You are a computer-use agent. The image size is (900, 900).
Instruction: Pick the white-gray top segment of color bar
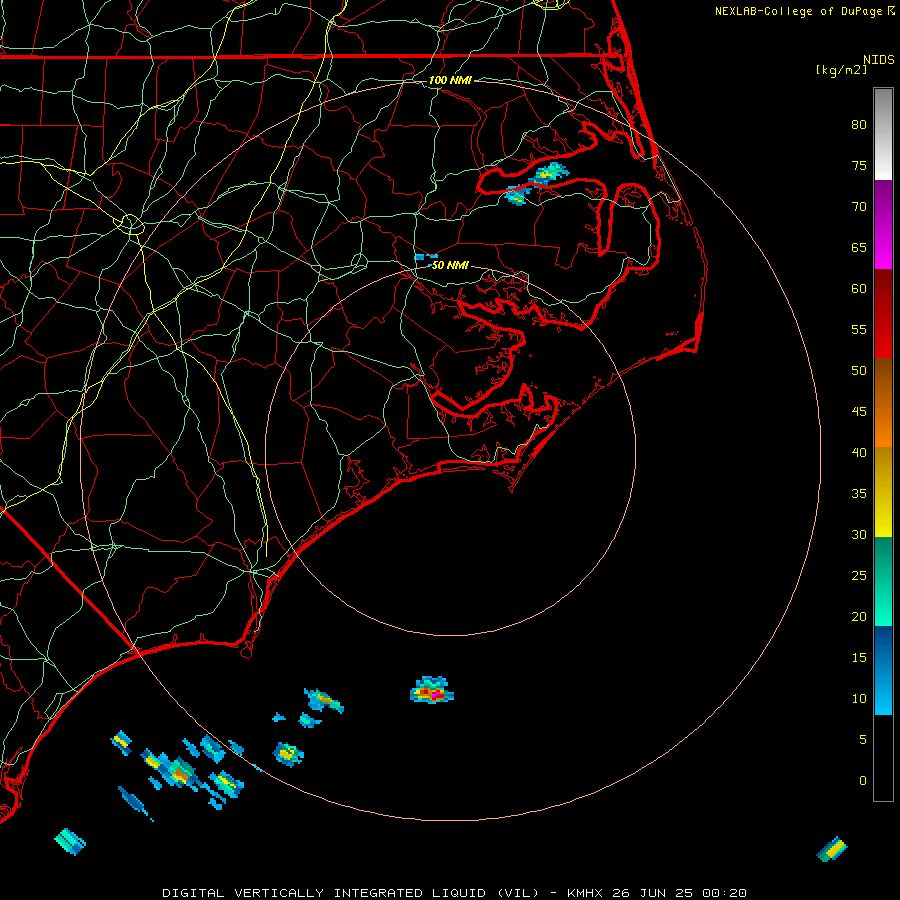(883, 134)
